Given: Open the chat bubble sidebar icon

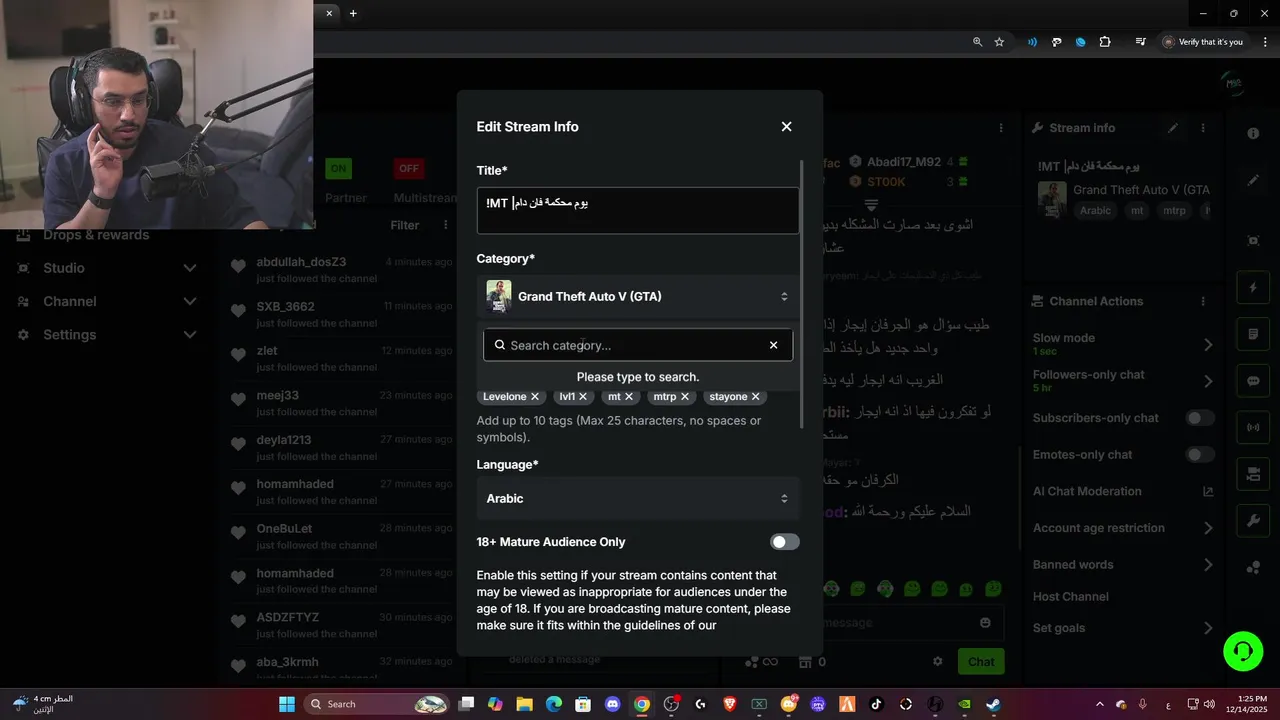Looking at the screenshot, I should tap(1253, 381).
